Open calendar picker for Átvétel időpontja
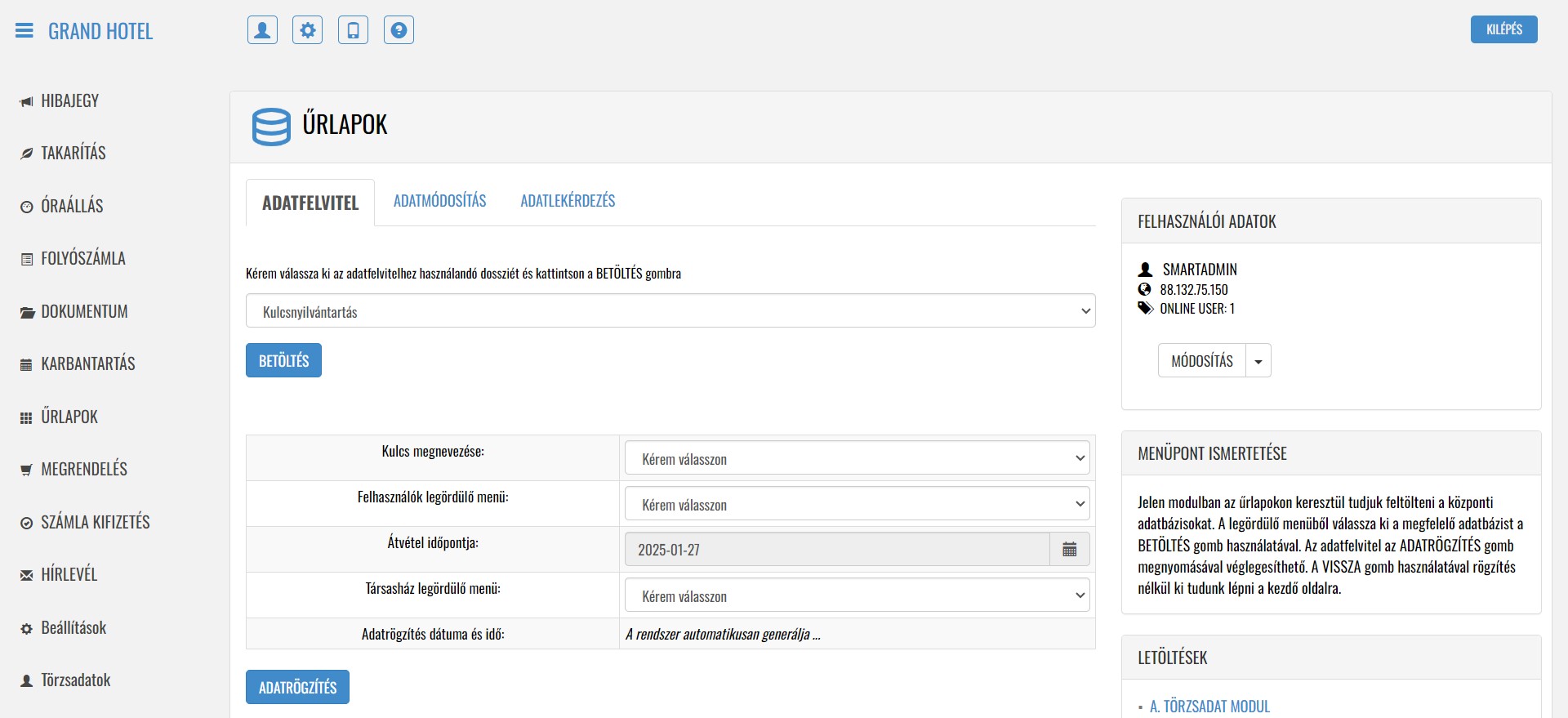Image resolution: width=1568 pixels, height=718 pixels. (x=1069, y=550)
